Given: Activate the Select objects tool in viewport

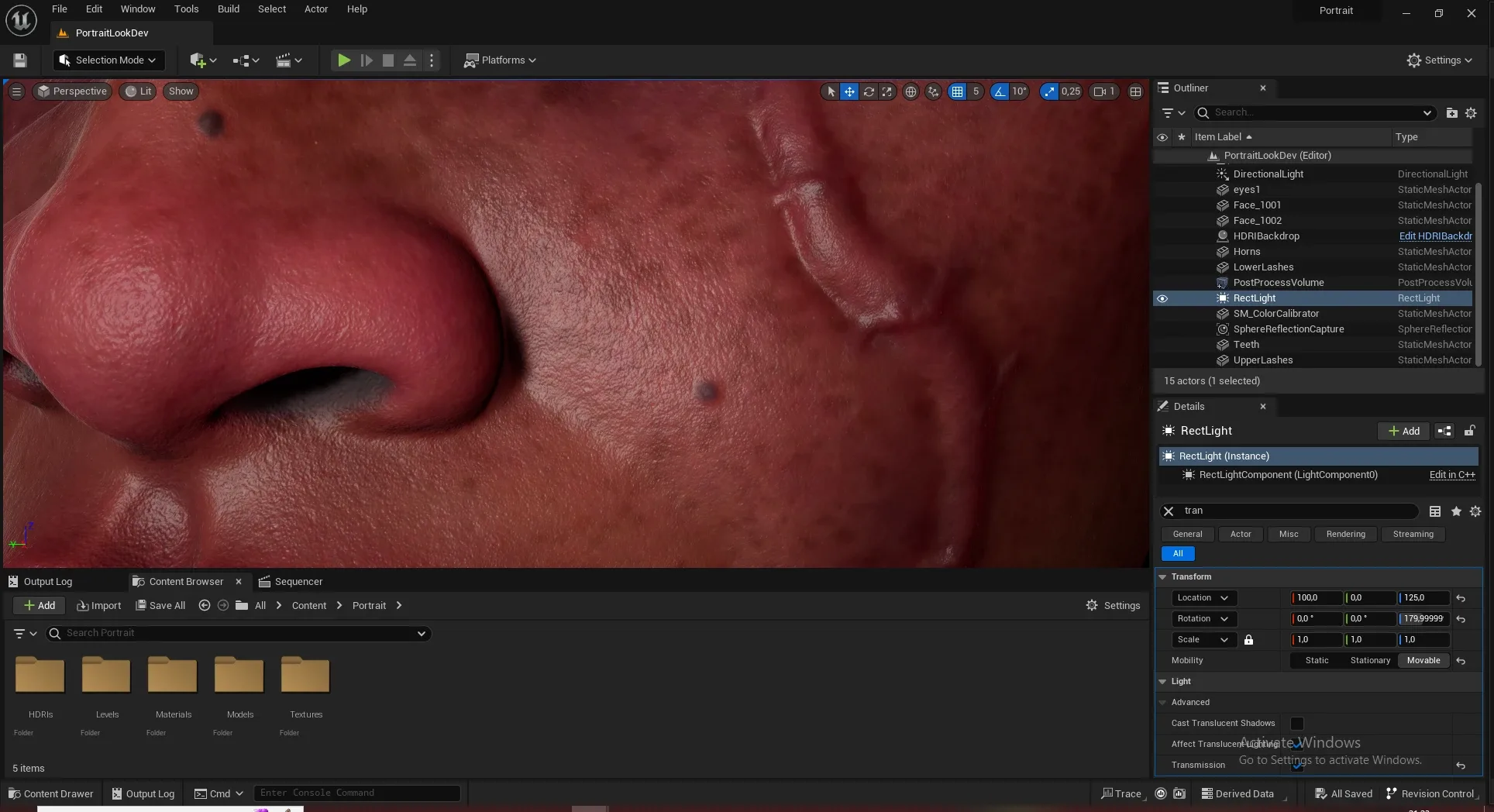Looking at the screenshot, I should coord(831,91).
